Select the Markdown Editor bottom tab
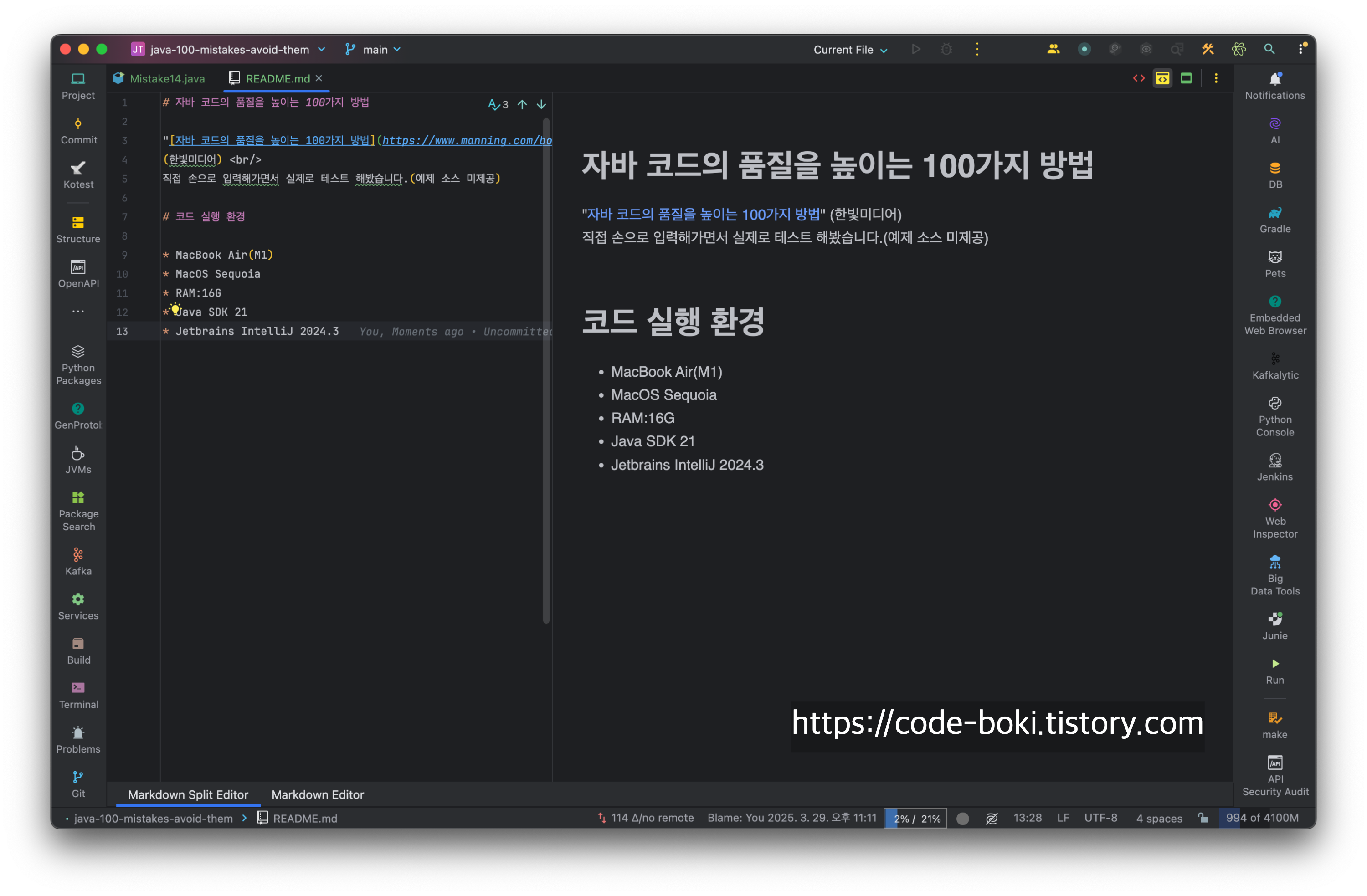Image resolution: width=1367 pixels, height=896 pixels. pyautogui.click(x=317, y=794)
